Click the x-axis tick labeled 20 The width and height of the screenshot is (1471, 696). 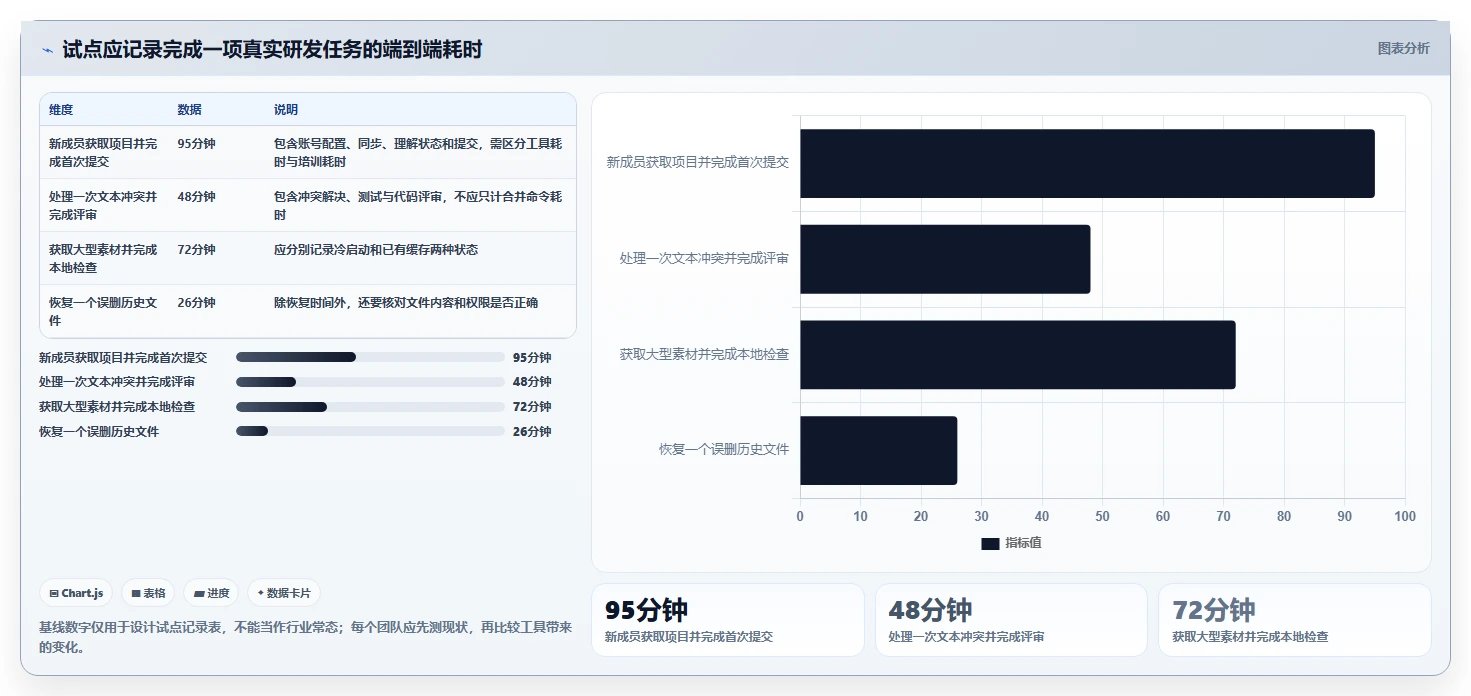tap(921, 517)
